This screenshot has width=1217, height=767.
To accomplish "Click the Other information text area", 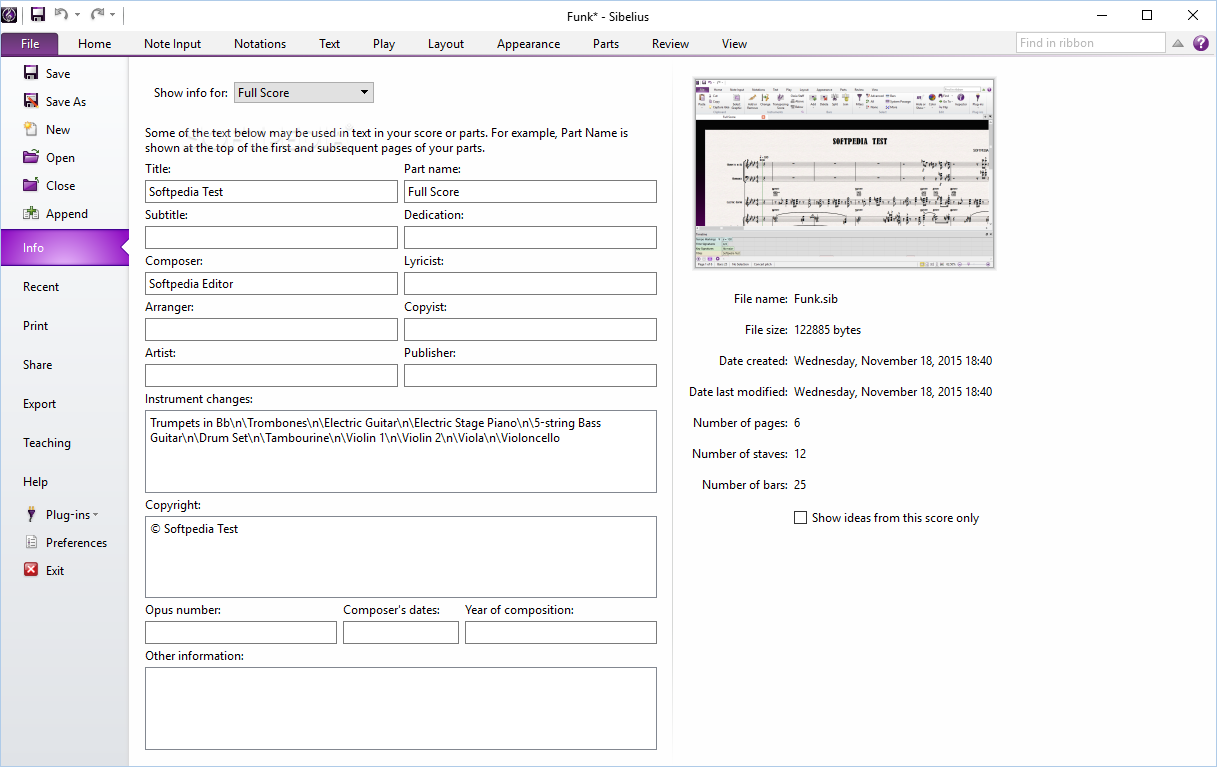I will (401, 708).
